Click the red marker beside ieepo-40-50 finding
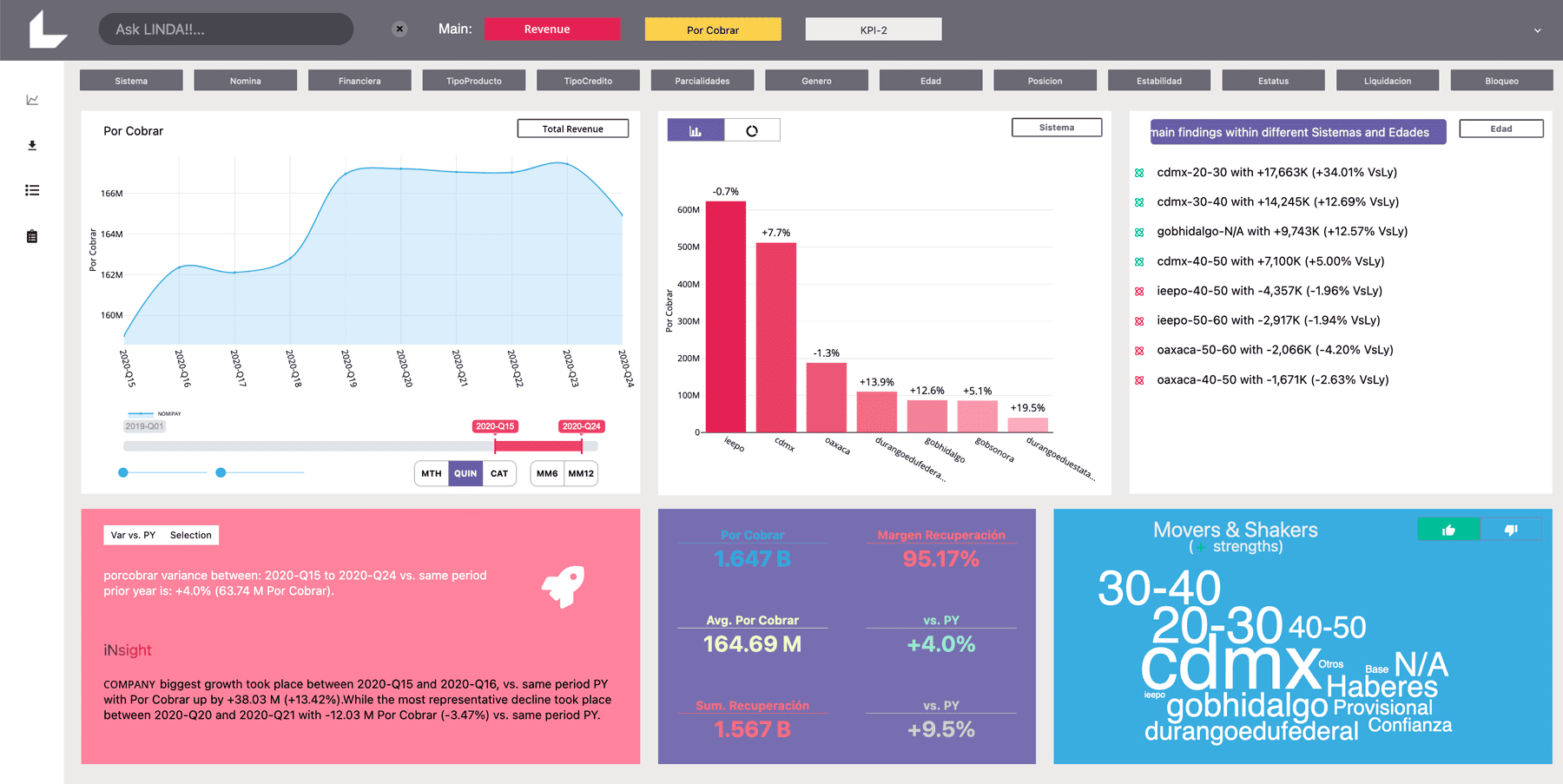Viewport: 1563px width, 784px height. (x=1139, y=291)
